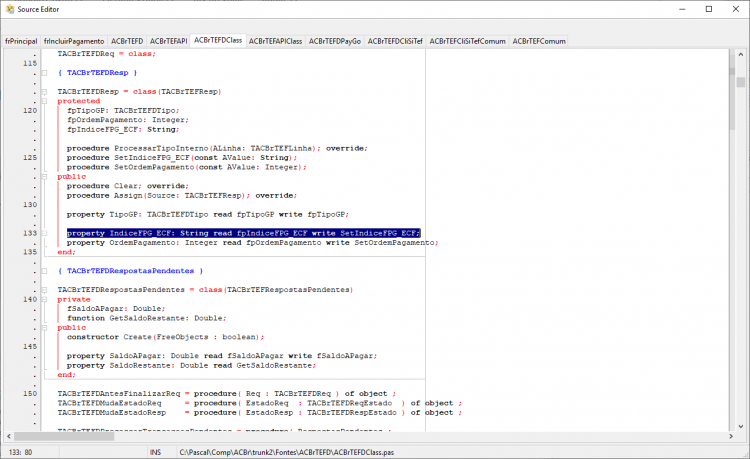Click 'constructor Create(FreeObjects : boolean);' line
750x459 pixels.
pyautogui.click(x=165, y=337)
